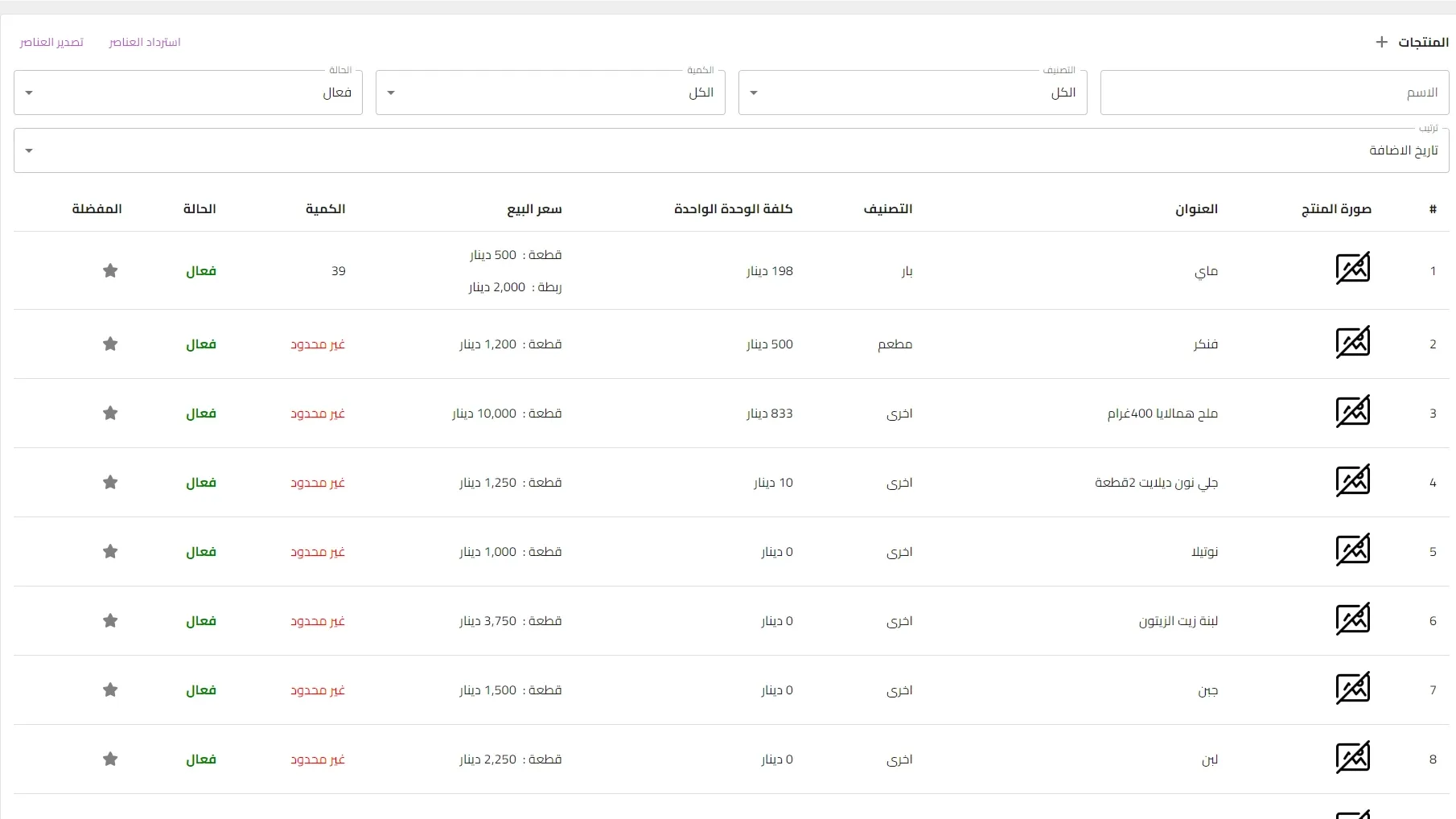Viewport: 1456px width, 819px height.
Task: Click استرداد العناصر import link
Action: 145,42
